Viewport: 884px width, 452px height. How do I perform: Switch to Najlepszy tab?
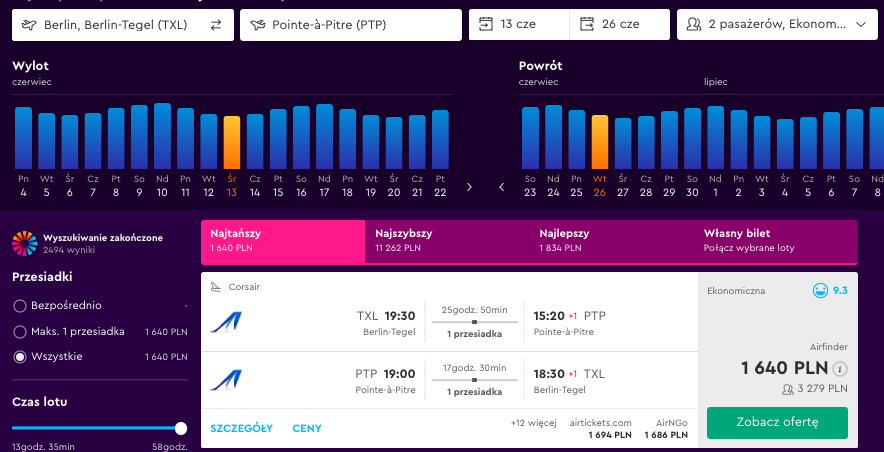pyautogui.click(x=611, y=242)
